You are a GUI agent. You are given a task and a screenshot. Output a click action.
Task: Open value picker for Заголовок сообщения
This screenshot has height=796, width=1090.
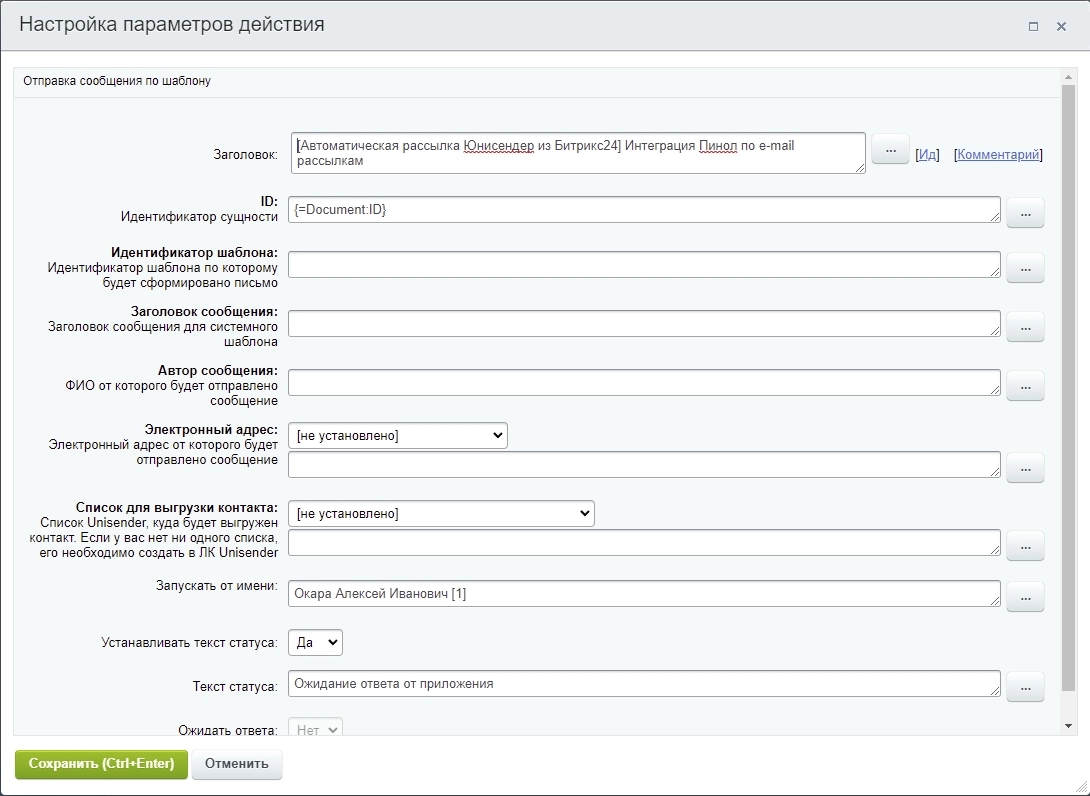(x=1025, y=326)
